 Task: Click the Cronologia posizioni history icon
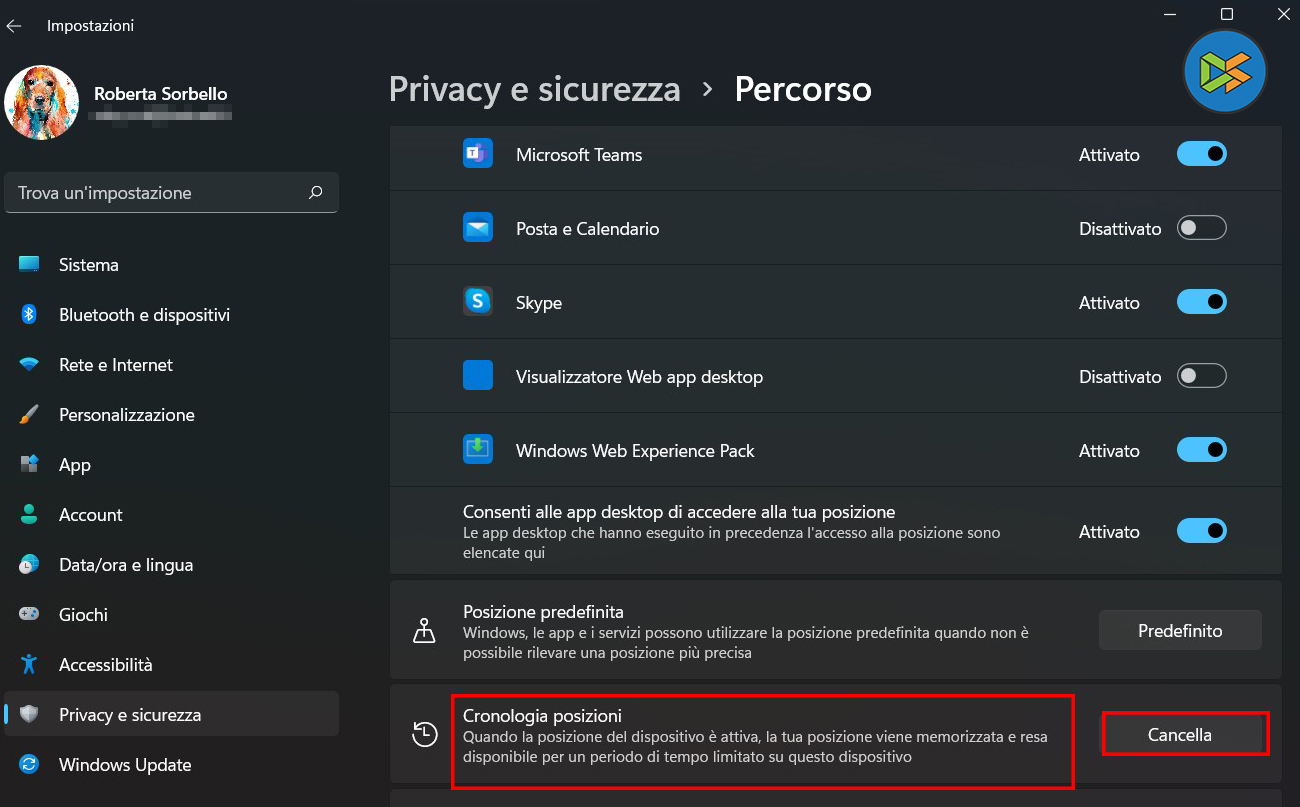[425, 734]
